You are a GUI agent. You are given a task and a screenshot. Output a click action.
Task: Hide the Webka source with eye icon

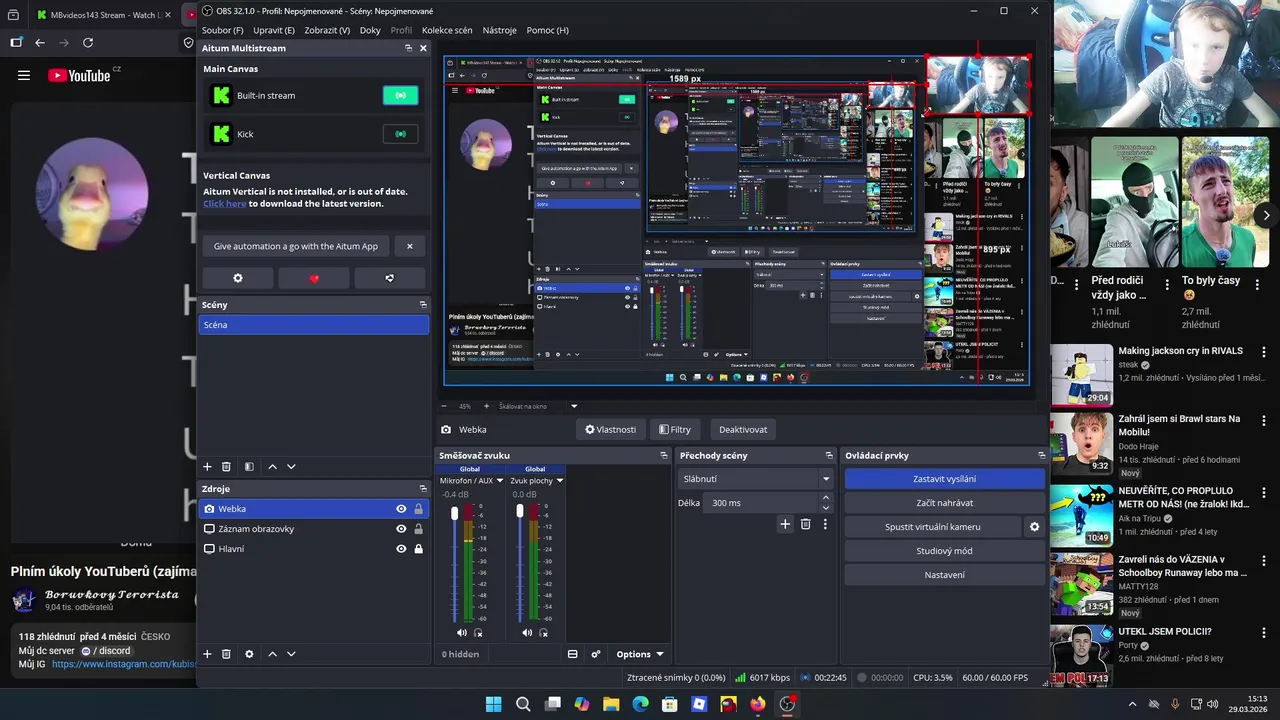[401, 509]
